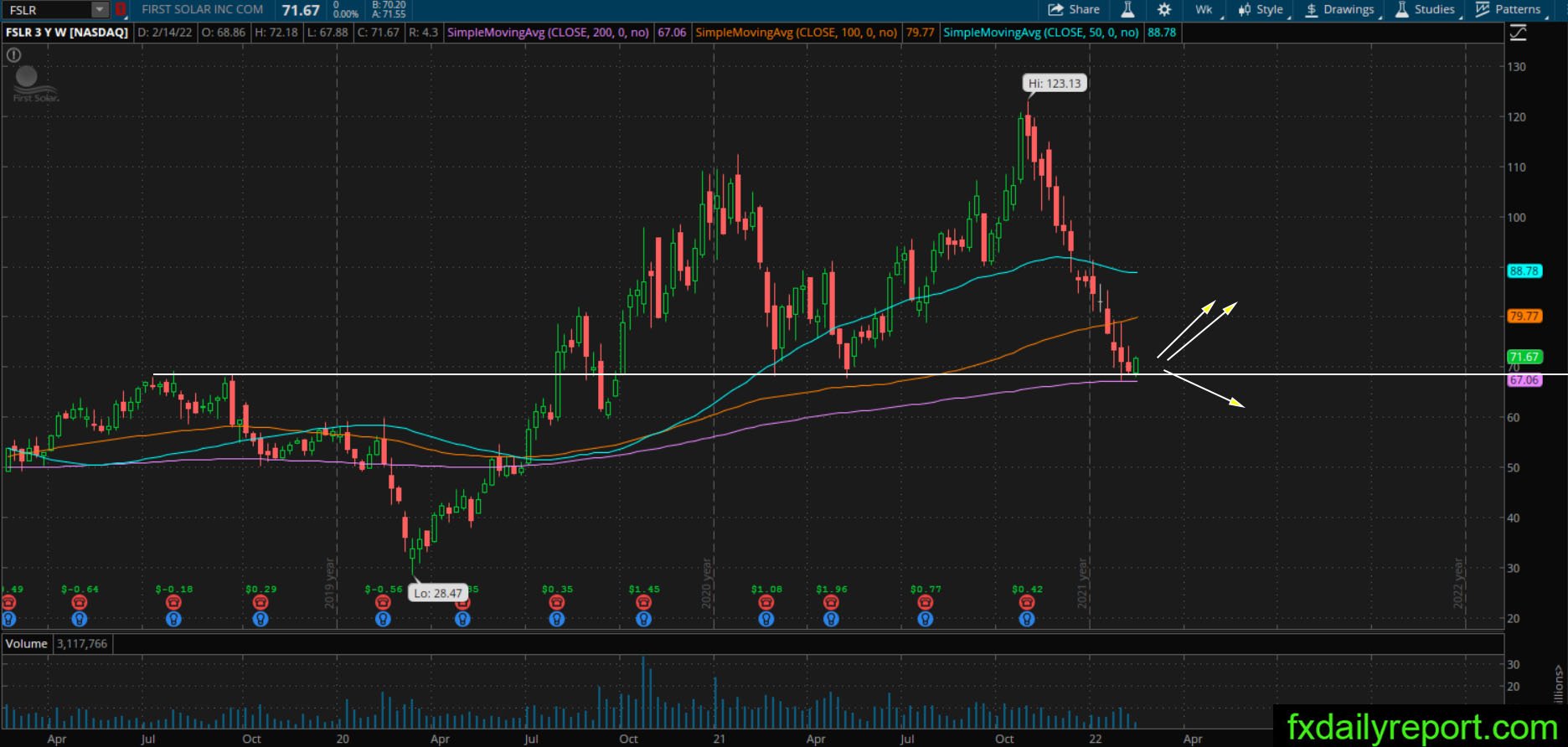Click the open value O: 68.86
This screenshot has width=1568, height=747.
(x=224, y=33)
